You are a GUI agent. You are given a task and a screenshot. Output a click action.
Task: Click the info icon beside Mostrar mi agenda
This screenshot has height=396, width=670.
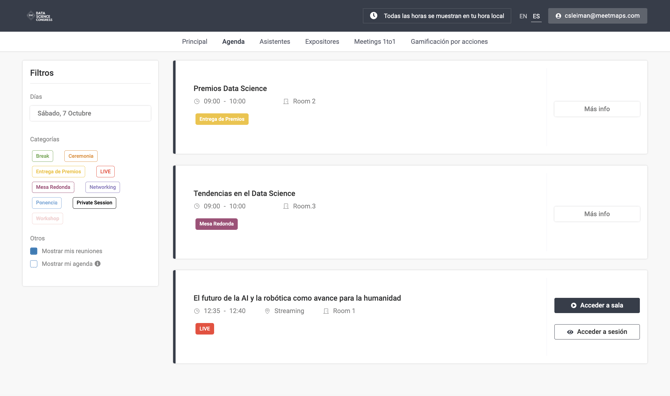[x=98, y=264]
